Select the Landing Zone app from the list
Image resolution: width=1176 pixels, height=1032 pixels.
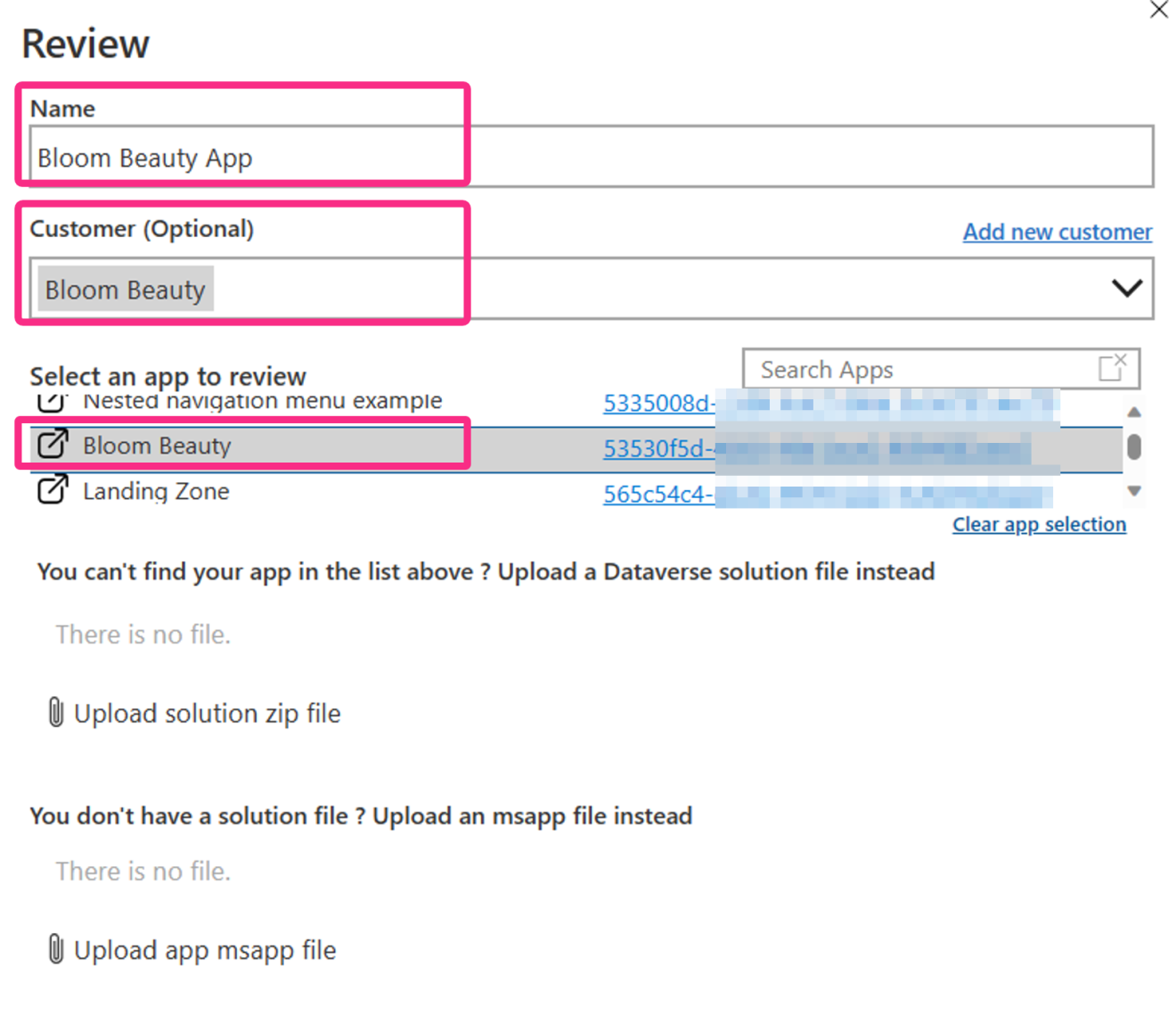click(x=156, y=490)
